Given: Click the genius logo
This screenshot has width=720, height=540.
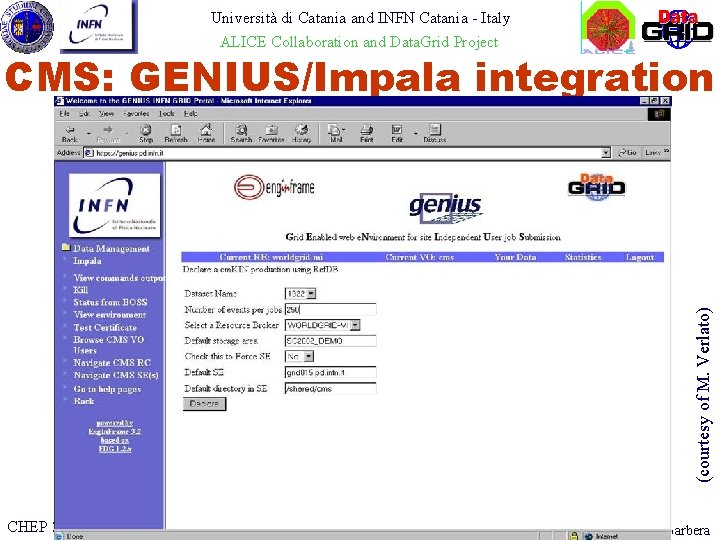Looking at the screenshot, I should (445, 208).
